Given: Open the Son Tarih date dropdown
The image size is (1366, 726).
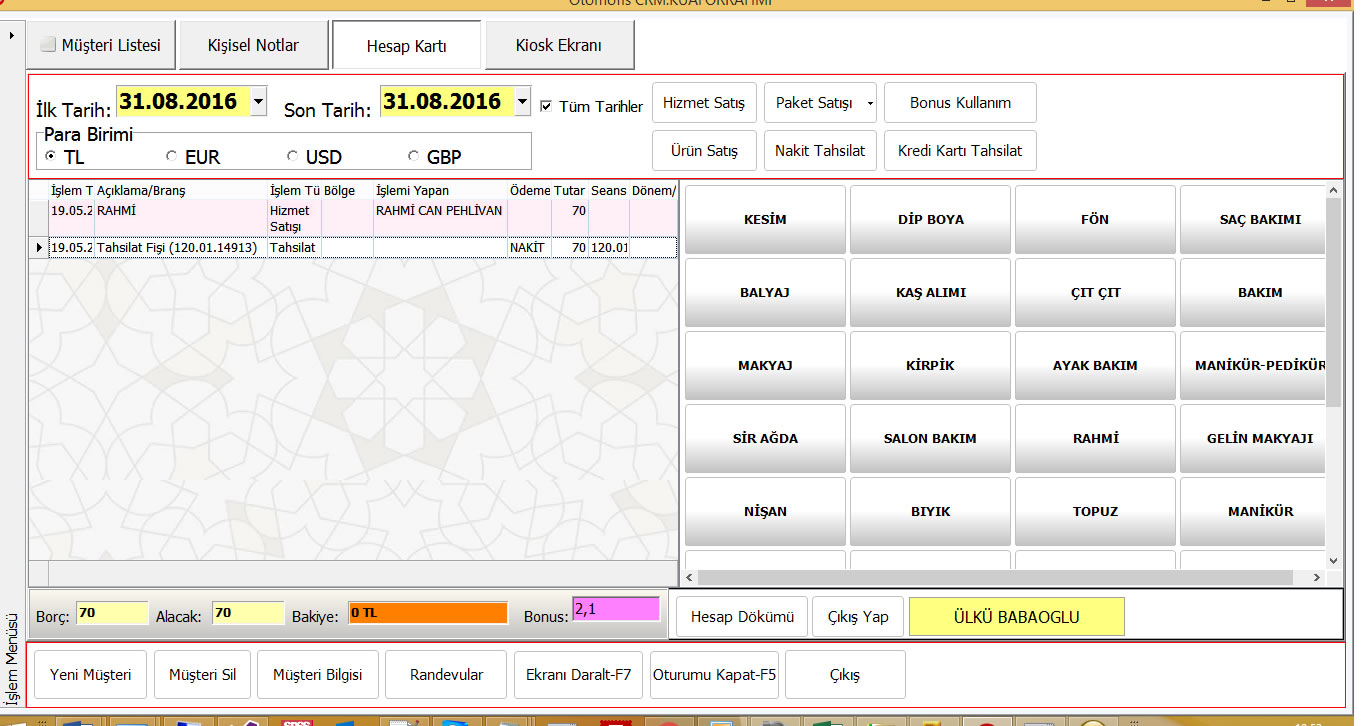Looking at the screenshot, I should 522,101.
